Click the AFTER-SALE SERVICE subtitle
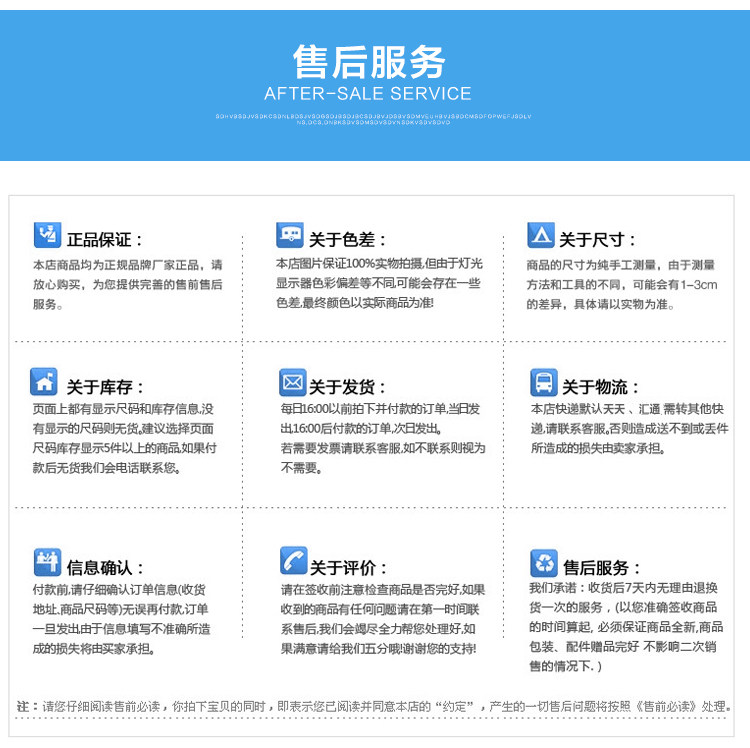750x748 pixels. (368, 94)
